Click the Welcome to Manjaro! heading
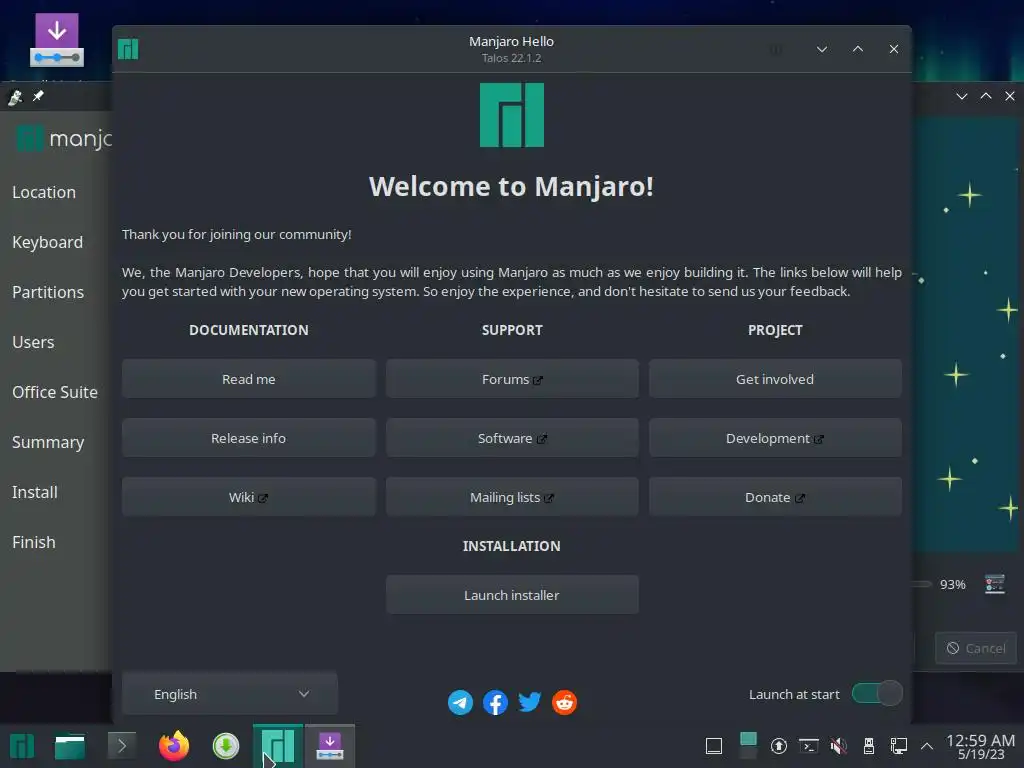 pyautogui.click(x=511, y=186)
